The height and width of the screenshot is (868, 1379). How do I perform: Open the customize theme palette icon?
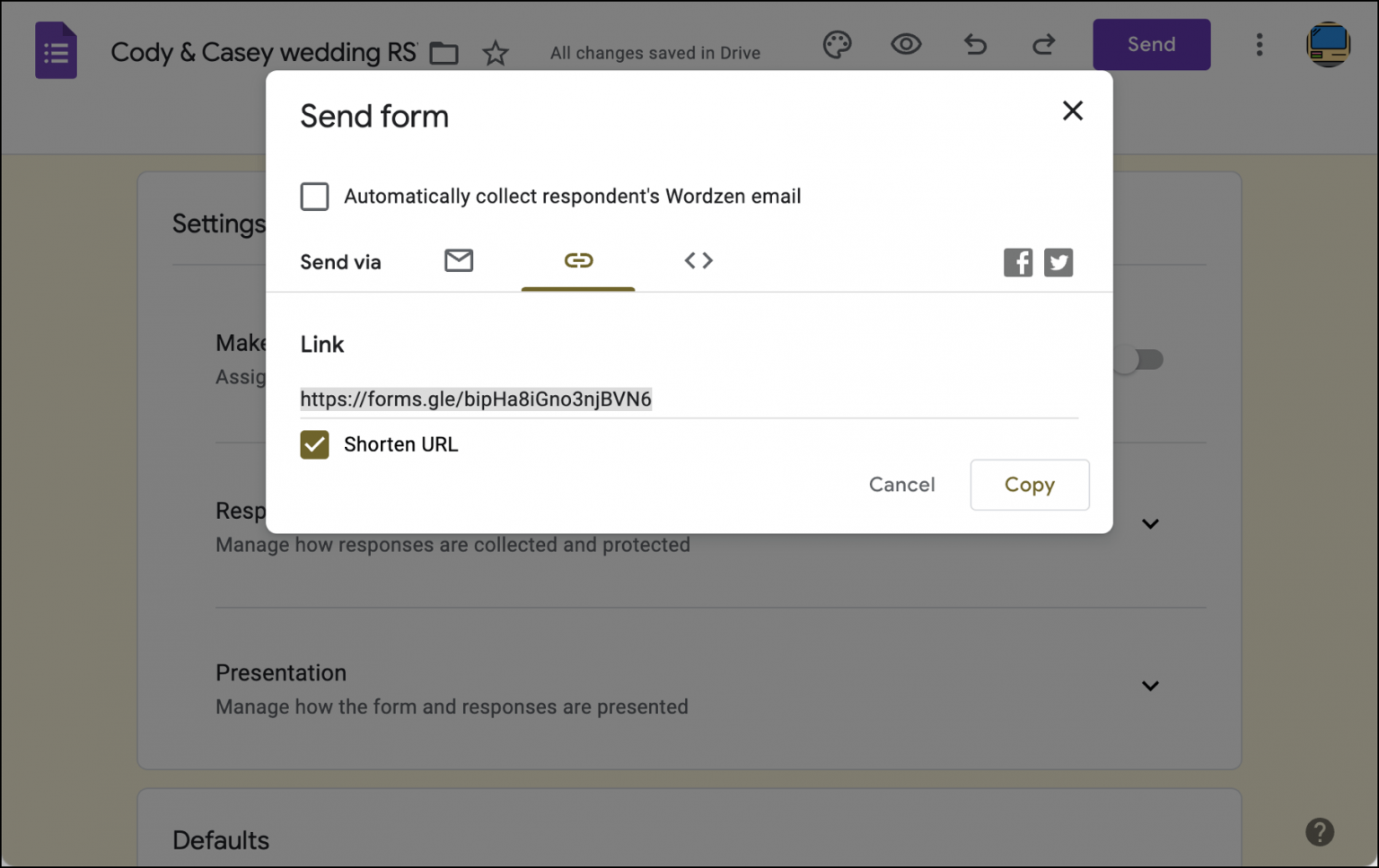tap(837, 45)
